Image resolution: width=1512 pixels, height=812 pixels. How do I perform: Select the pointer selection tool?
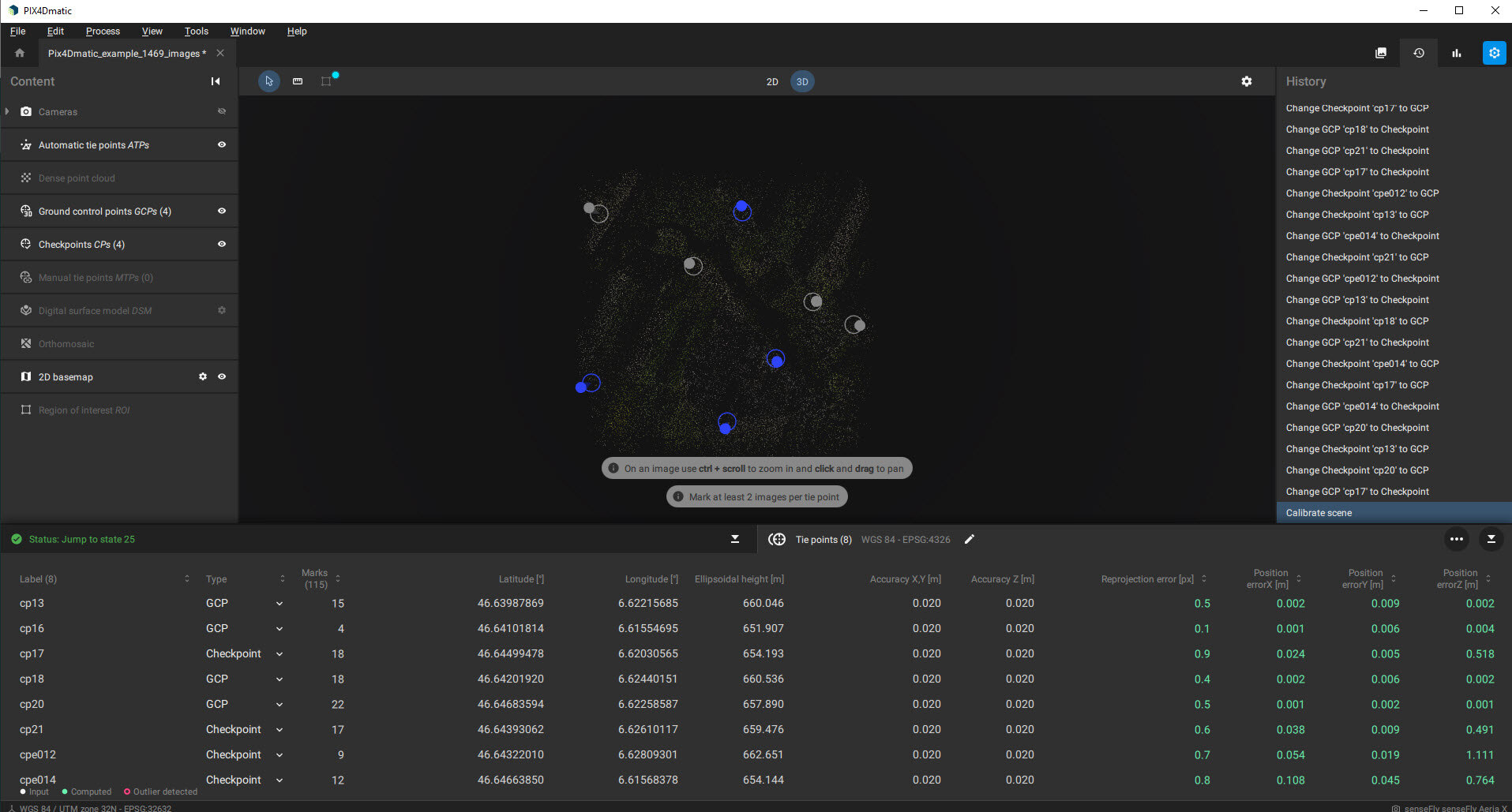coord(269,81)
